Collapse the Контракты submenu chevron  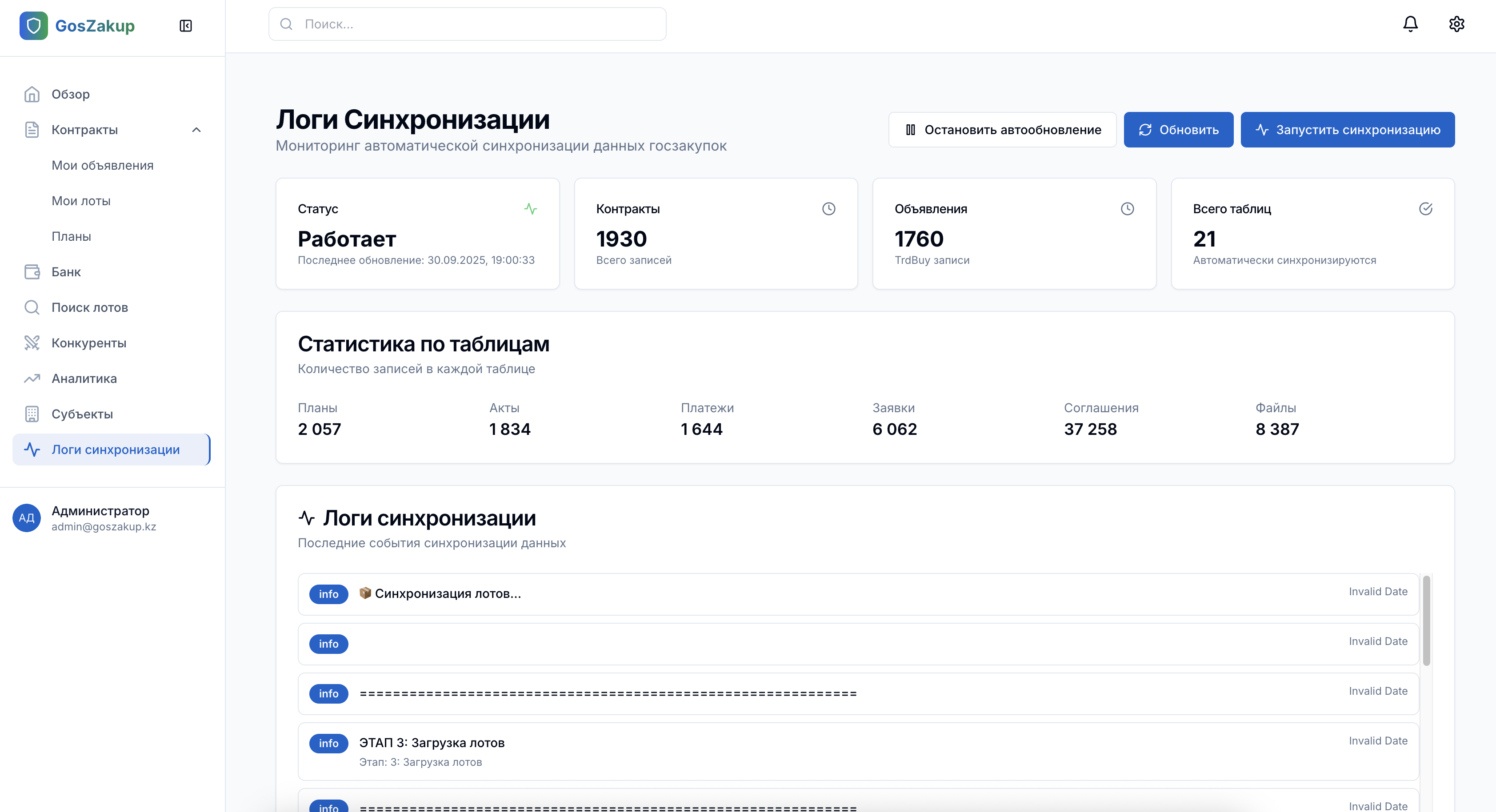click(x=196, y=129)
